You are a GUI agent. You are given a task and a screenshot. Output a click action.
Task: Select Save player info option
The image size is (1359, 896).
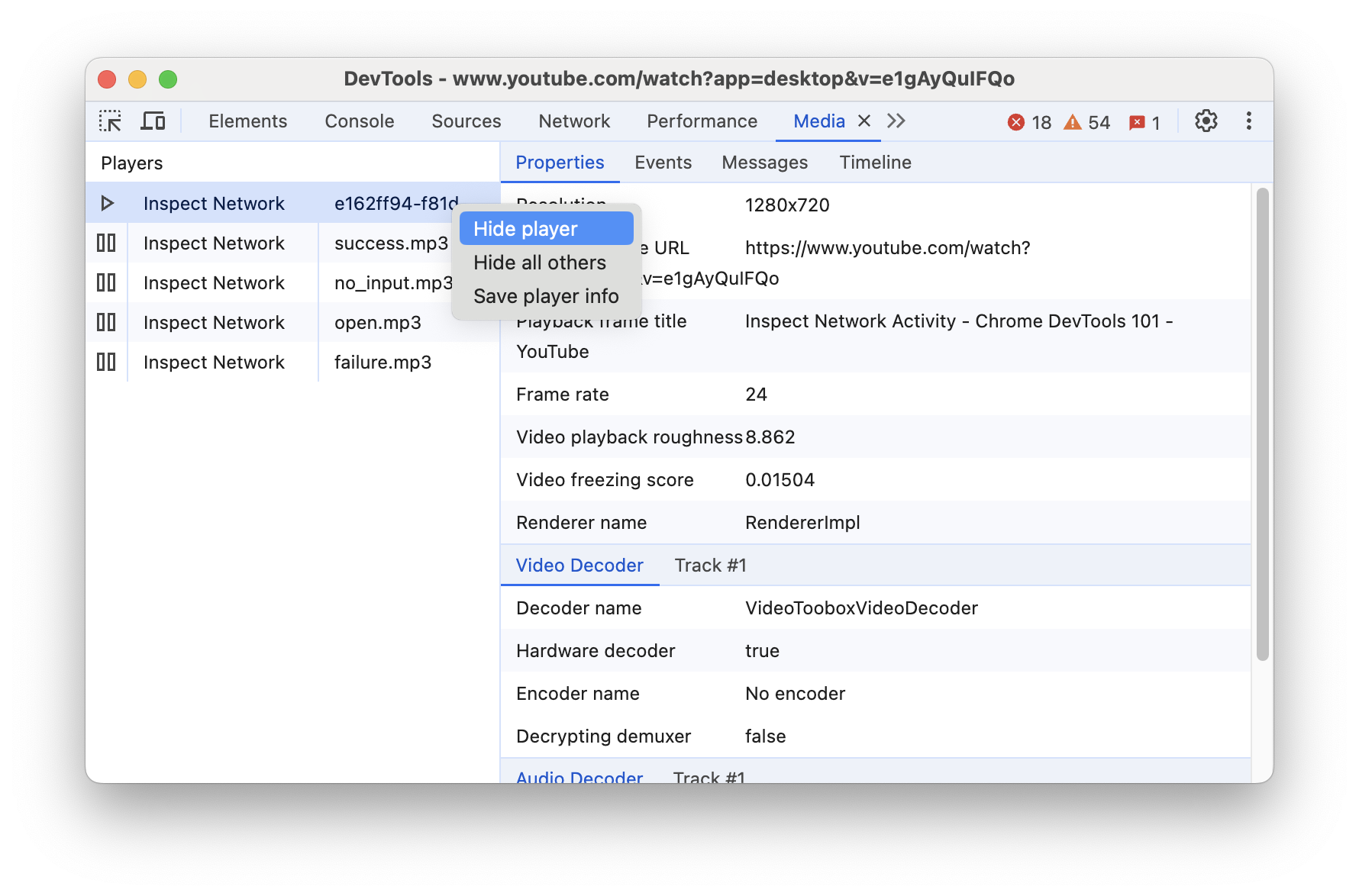point(547,296)
